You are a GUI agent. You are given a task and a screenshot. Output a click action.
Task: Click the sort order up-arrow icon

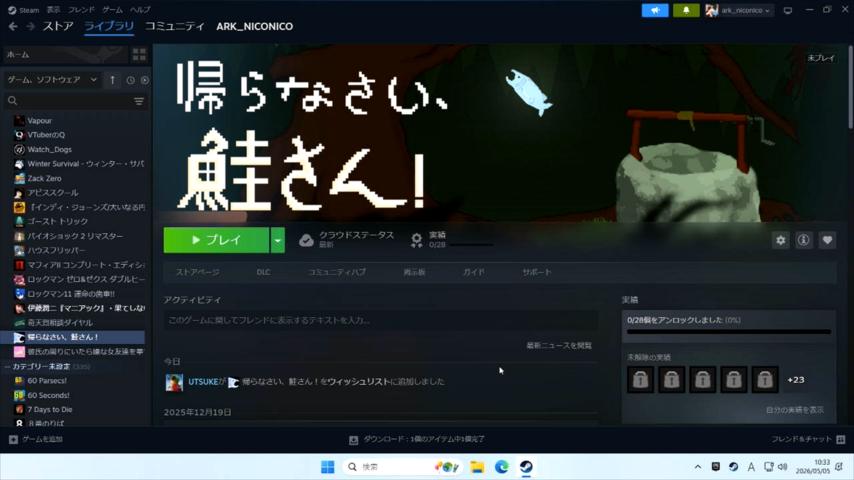click(x=112, y=80)
